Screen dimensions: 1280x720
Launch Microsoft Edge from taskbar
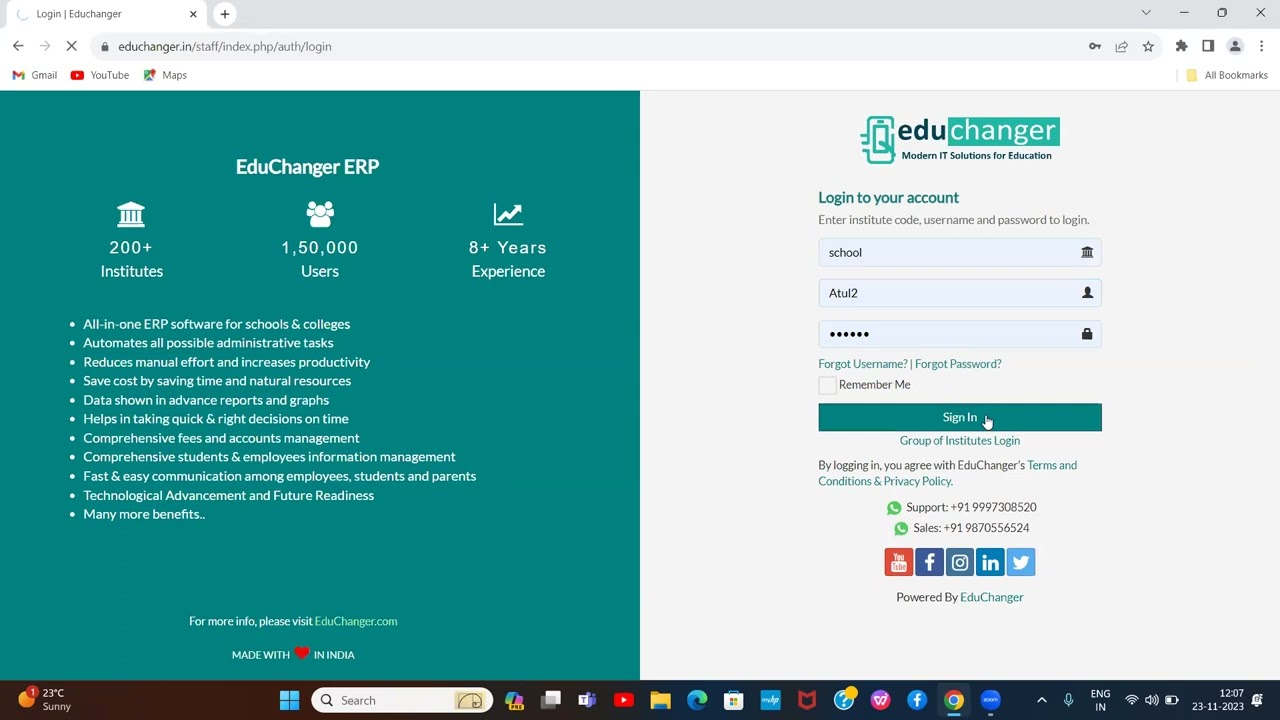pyautogui.click(x=697, y=700)
